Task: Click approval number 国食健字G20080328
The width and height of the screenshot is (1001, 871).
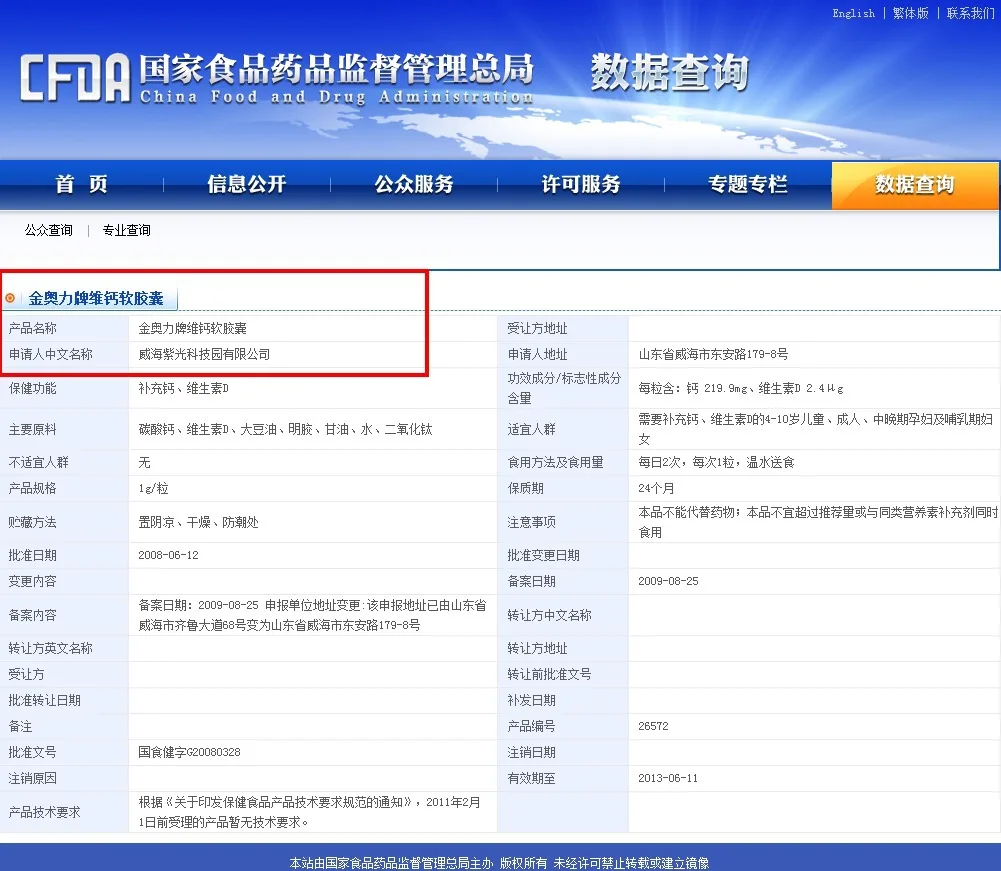Action: (190, 752)
